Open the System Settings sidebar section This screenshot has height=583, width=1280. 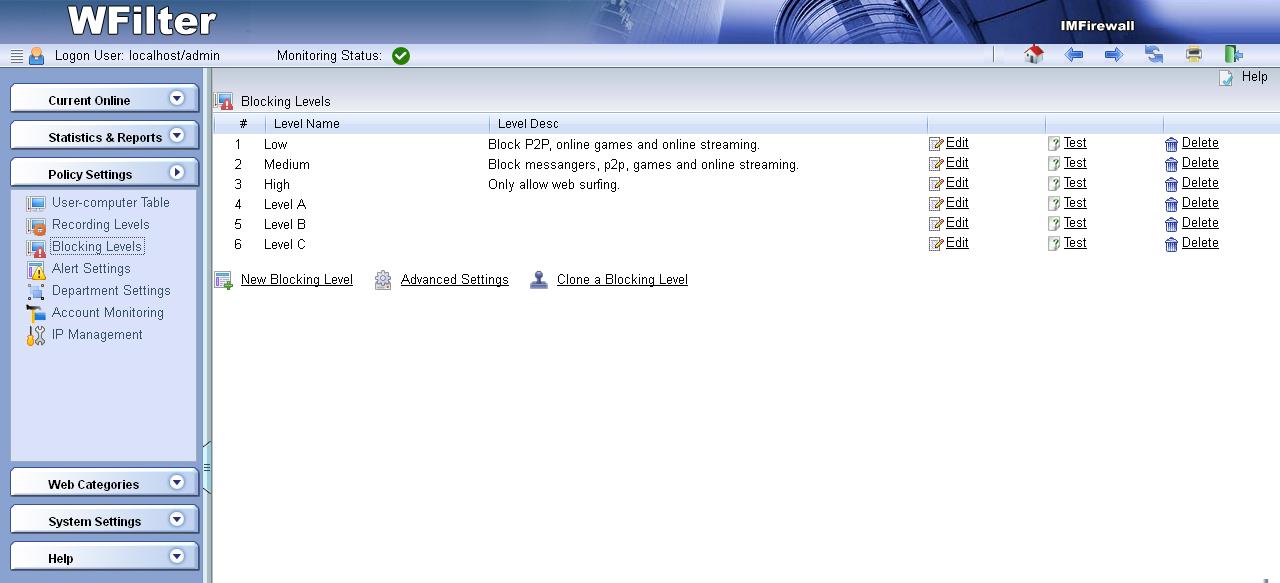[x=104, y=520]
